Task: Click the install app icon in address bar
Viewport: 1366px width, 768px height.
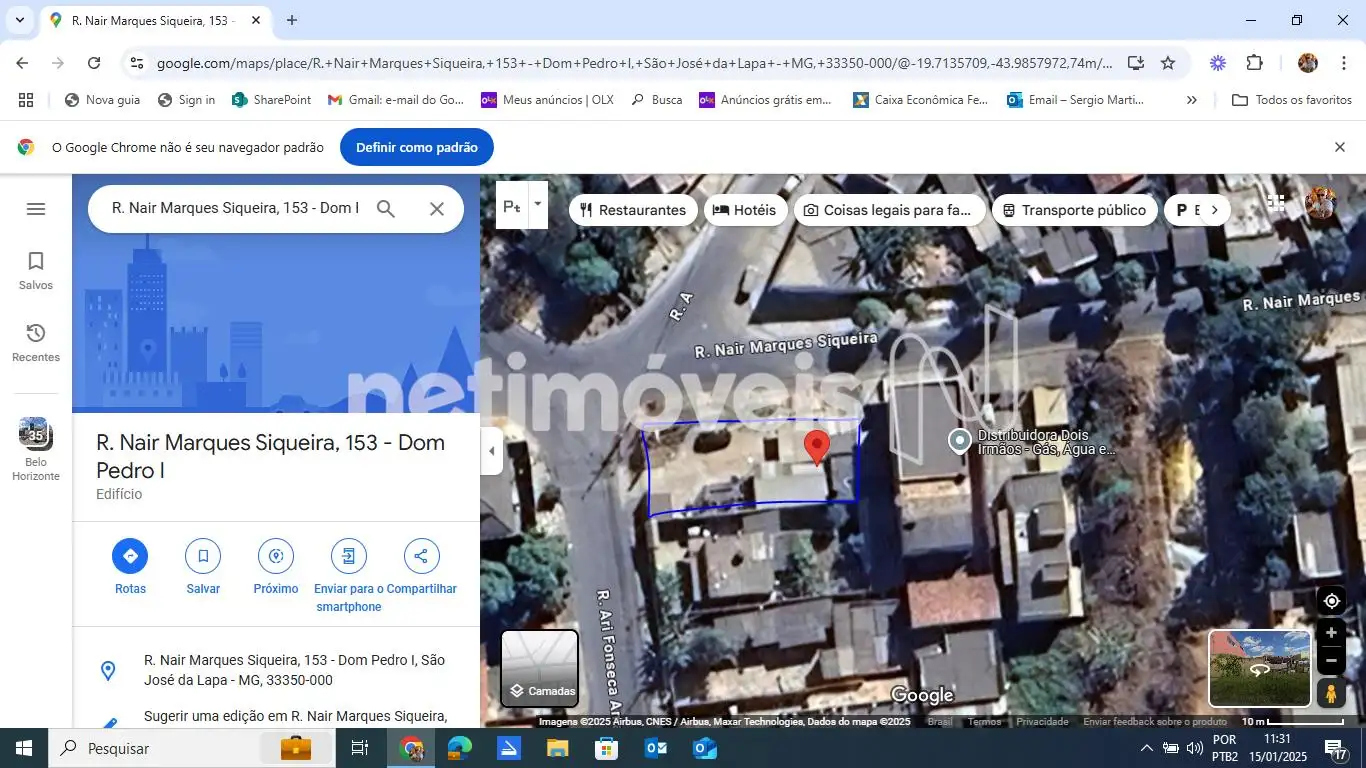Action: coord(1136,63)
